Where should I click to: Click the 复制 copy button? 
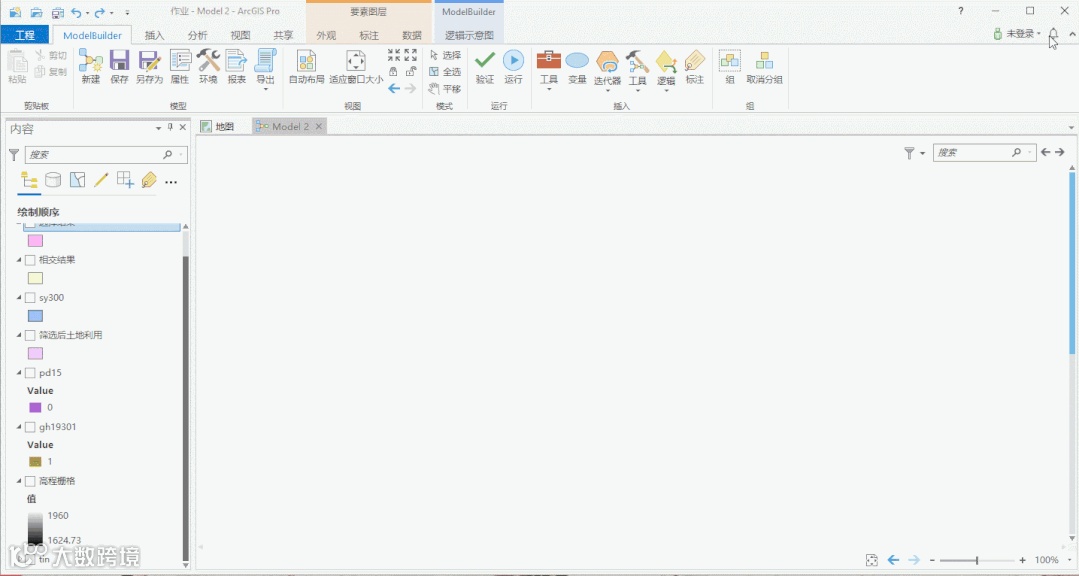[51, 72]
